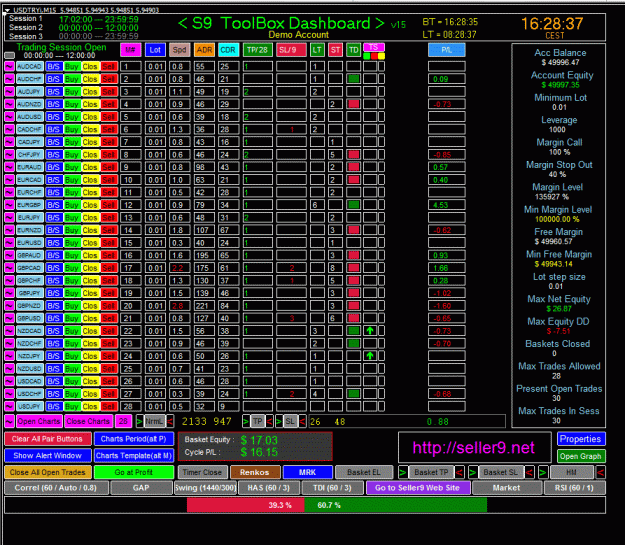The image size is (625, 545).
Task: Click the red arrow right of HM
Action: (x=601, y=472)
